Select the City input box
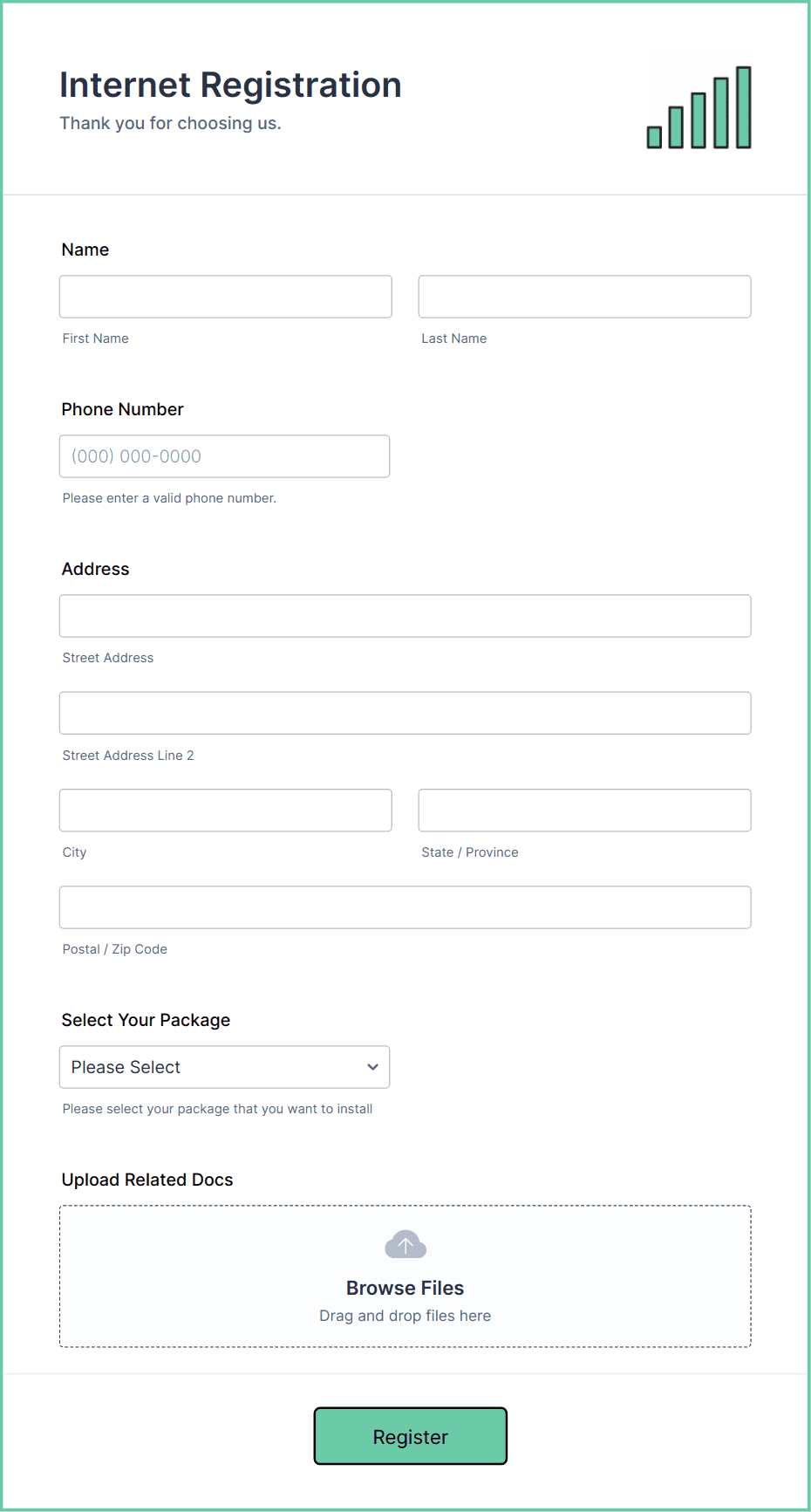This screenshot has width=811, height=1512. pos(225,810)
